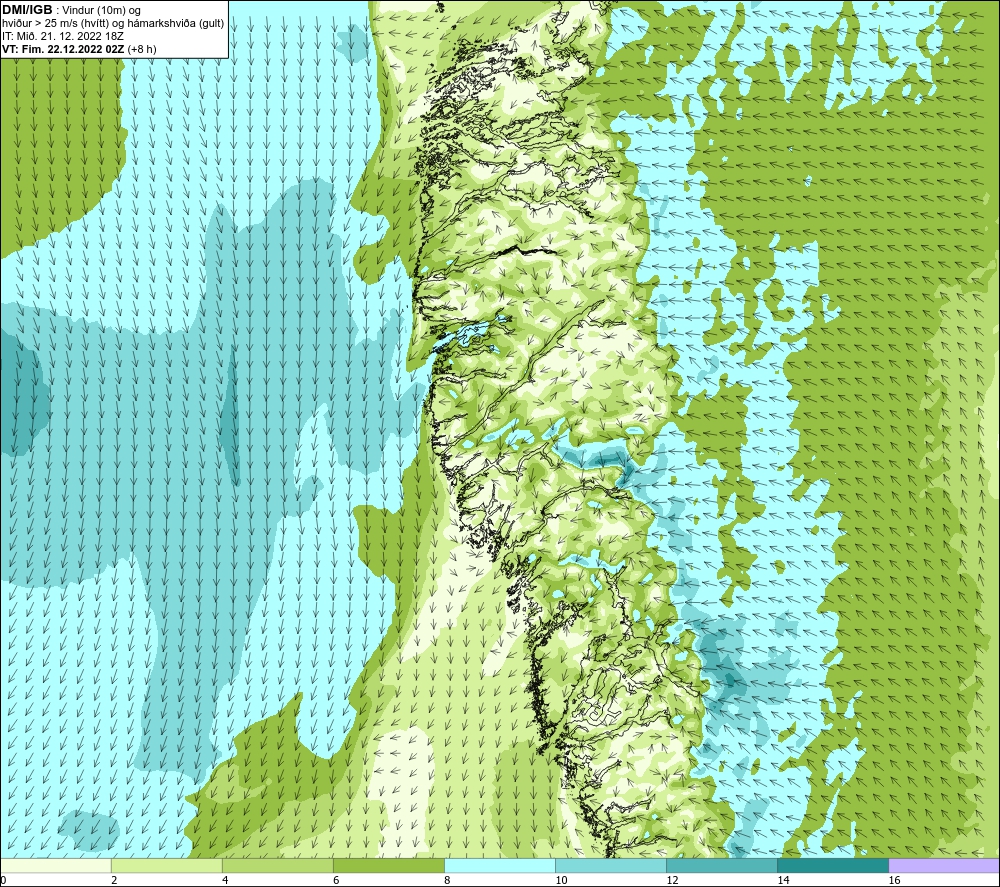The height and width of the screenshot is (887, 1000).
Task: Click the 14–16 m/s dark teal swatch
Action: pos(833,865)
